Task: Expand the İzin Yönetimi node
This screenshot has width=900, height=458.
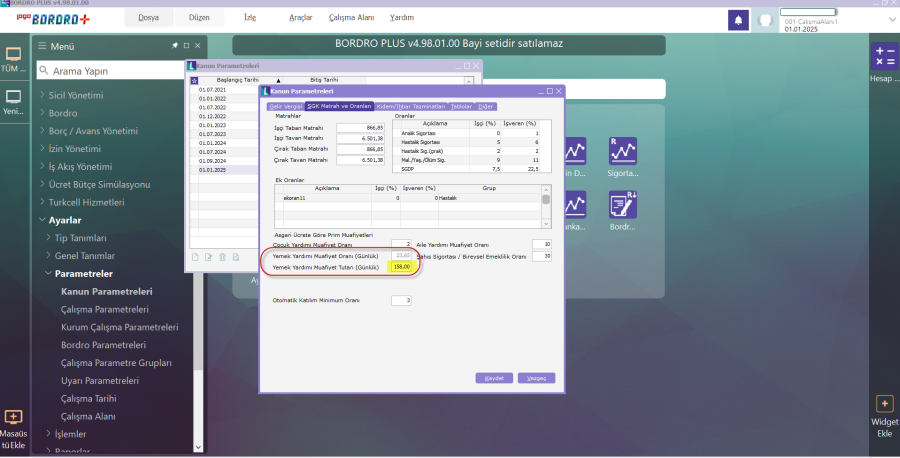Action: coord(42,148)
